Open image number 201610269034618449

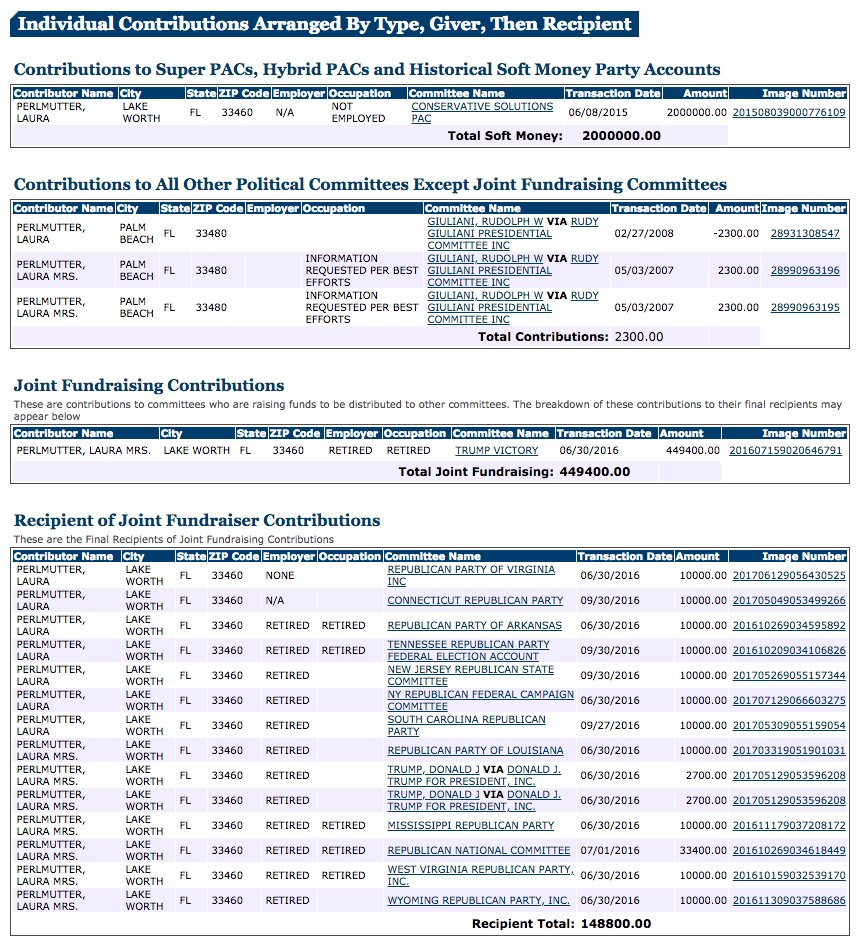point(789,850)
